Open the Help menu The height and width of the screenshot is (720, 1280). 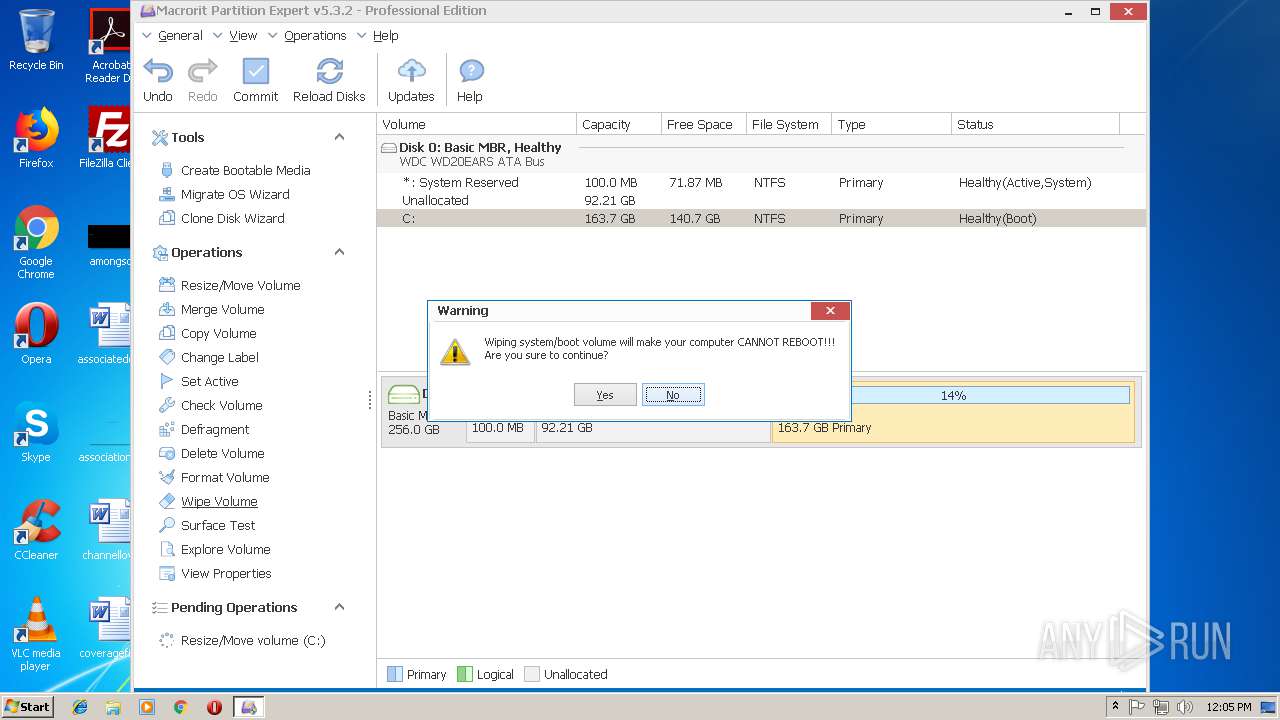click(x=385, y=35)
